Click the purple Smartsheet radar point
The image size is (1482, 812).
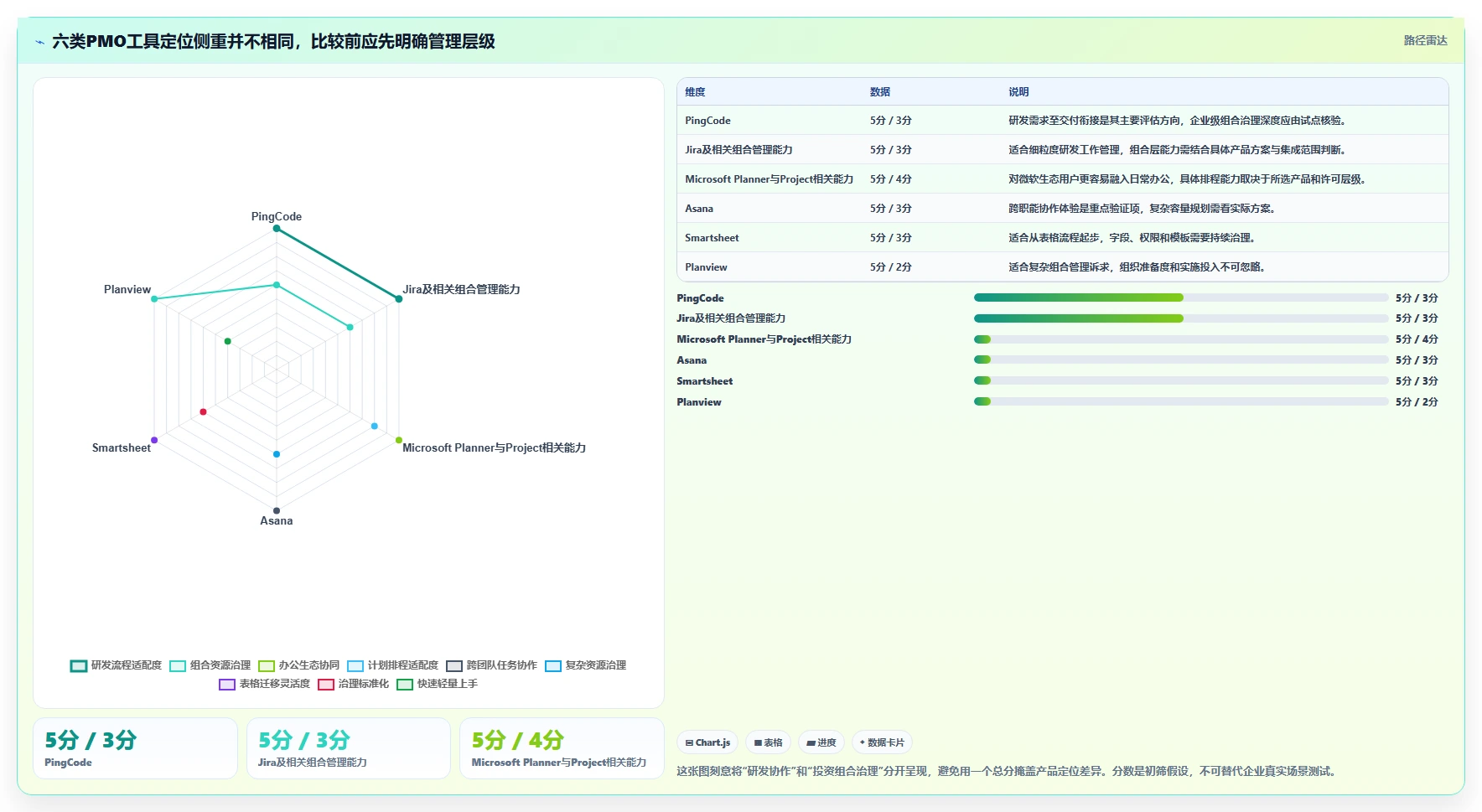point(154,440)
